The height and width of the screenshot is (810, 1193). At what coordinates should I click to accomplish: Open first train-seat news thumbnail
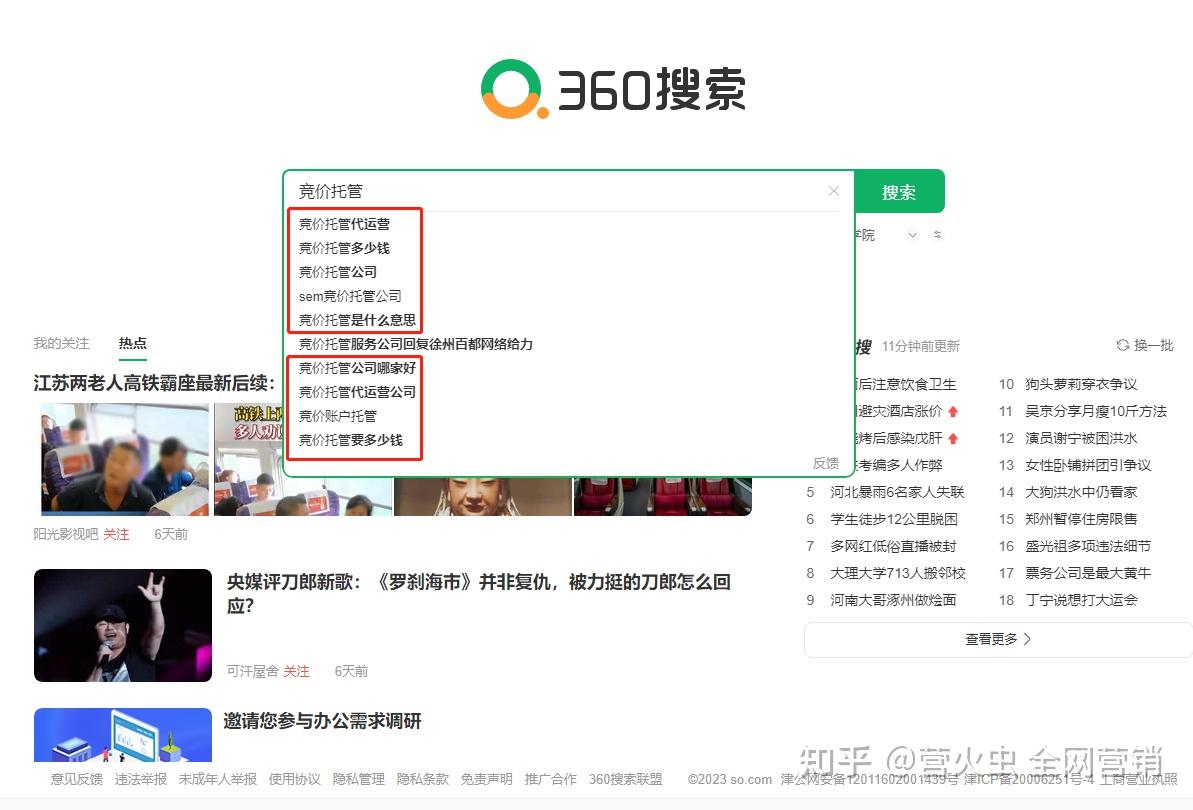click(x=125, y=459)
